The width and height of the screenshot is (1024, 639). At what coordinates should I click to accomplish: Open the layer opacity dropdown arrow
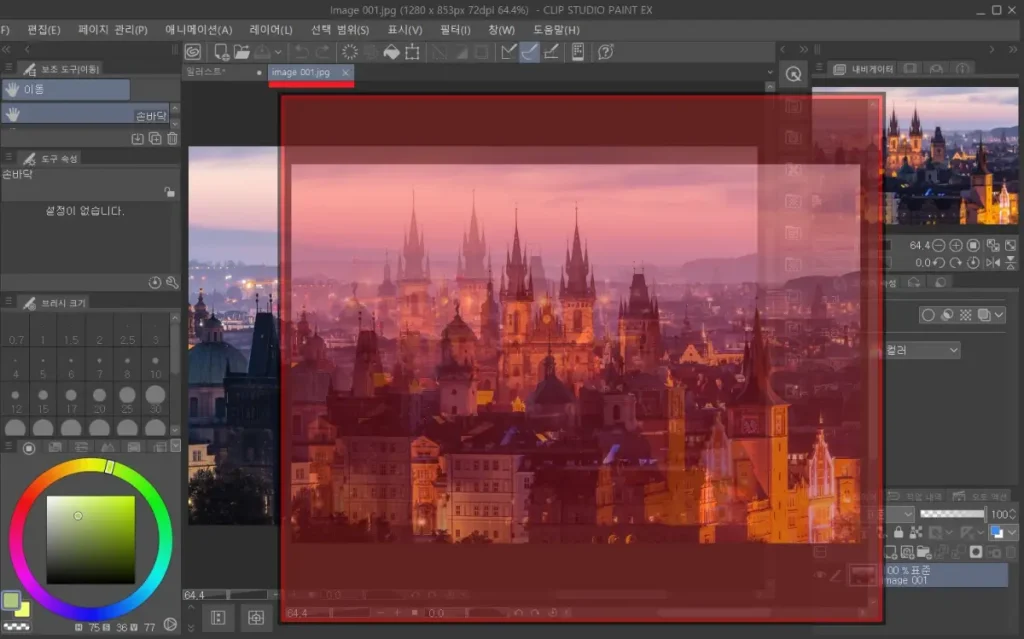click(x=1013, y=514)
